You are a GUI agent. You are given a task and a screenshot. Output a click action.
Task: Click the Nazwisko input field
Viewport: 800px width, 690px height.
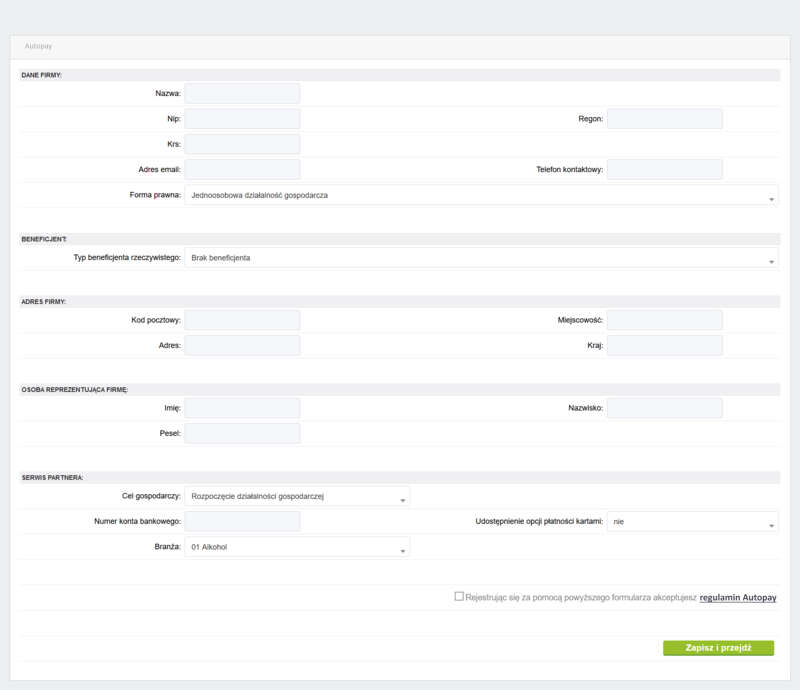(664, 408)
